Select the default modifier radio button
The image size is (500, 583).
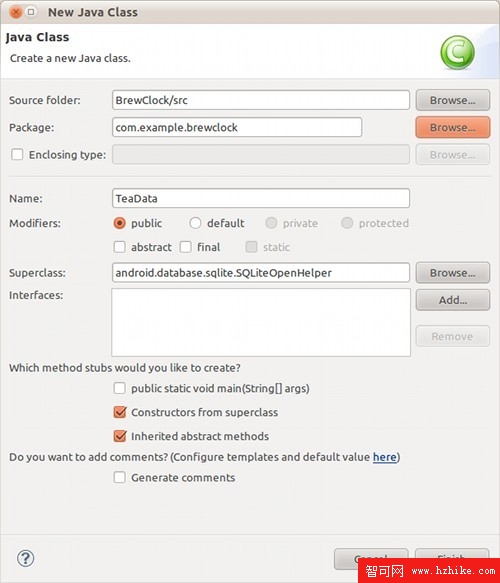click(x=195, y=223)
